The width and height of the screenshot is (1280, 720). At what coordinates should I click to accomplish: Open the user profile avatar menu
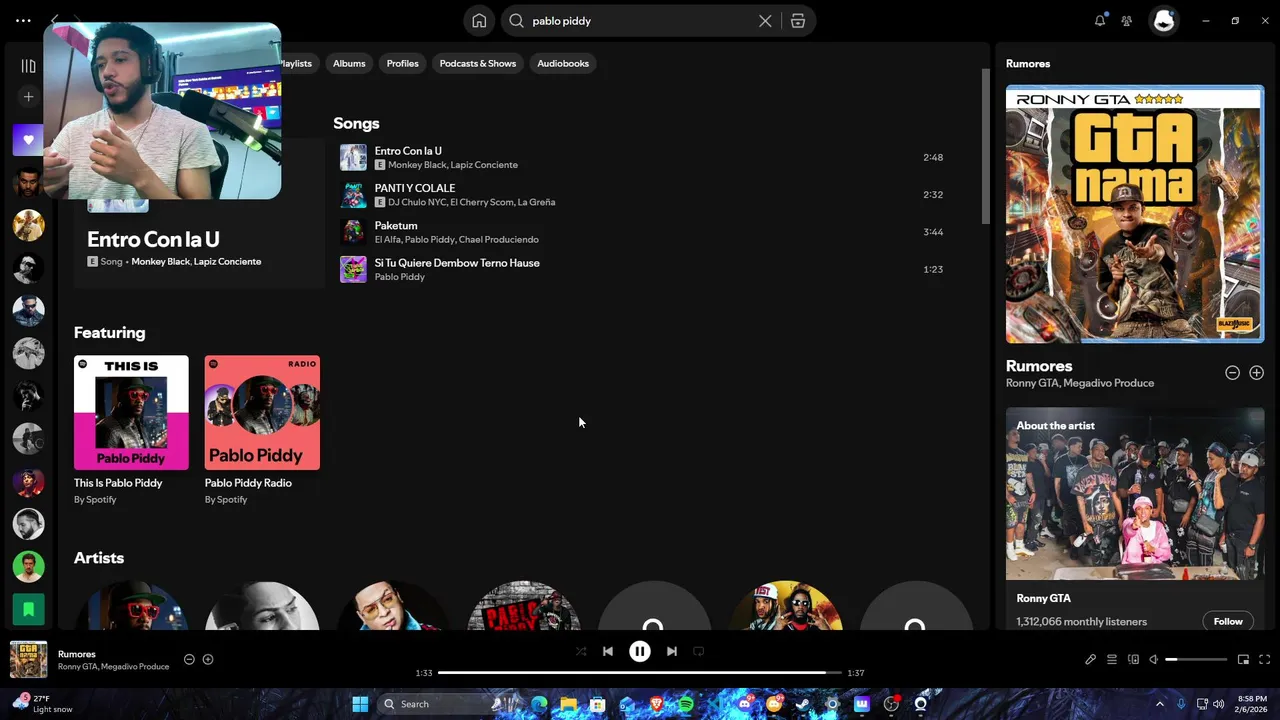pos(1164,20)
